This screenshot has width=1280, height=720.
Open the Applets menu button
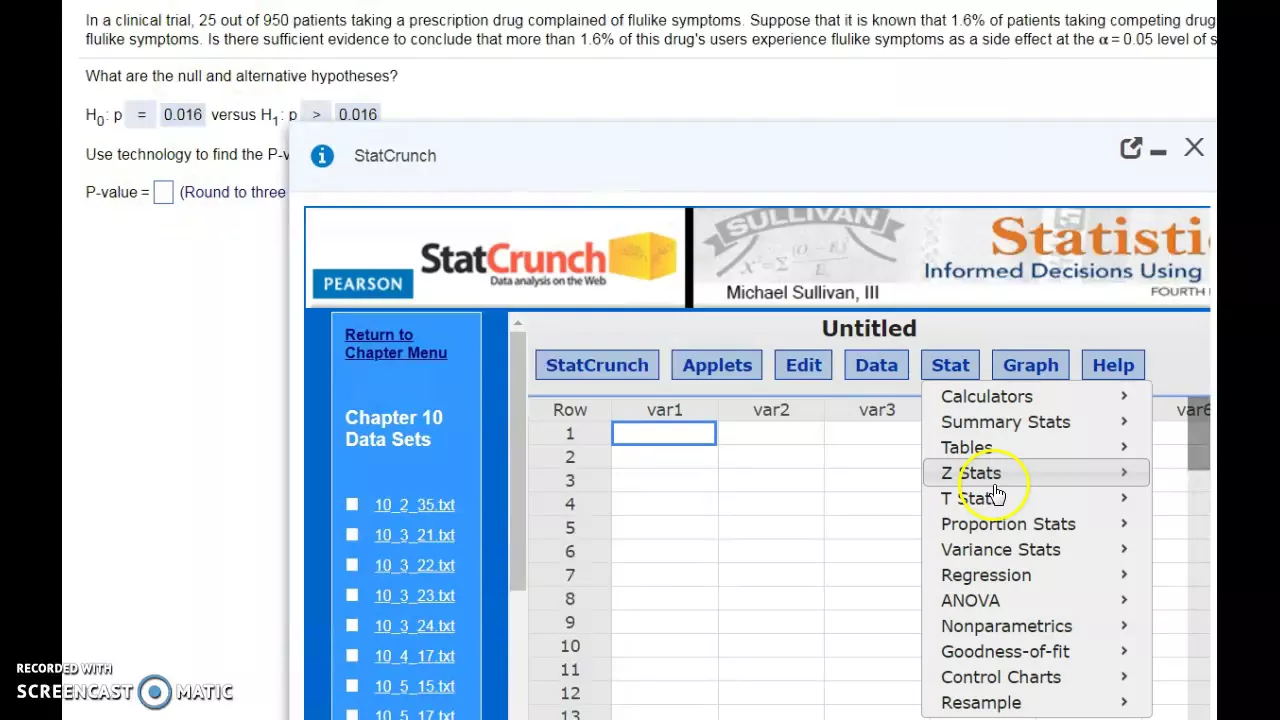pyautogui.click(x=717, y=365)
